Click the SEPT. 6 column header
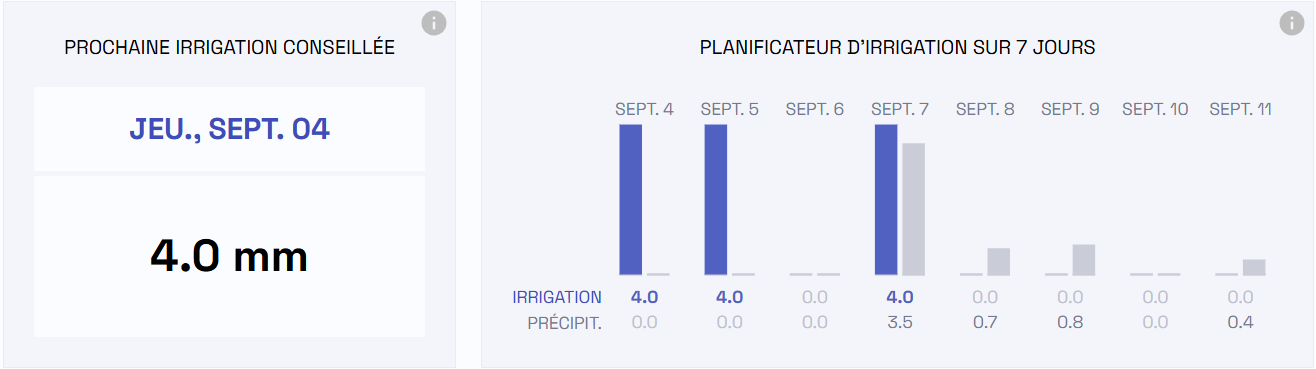 pos(815,109)
